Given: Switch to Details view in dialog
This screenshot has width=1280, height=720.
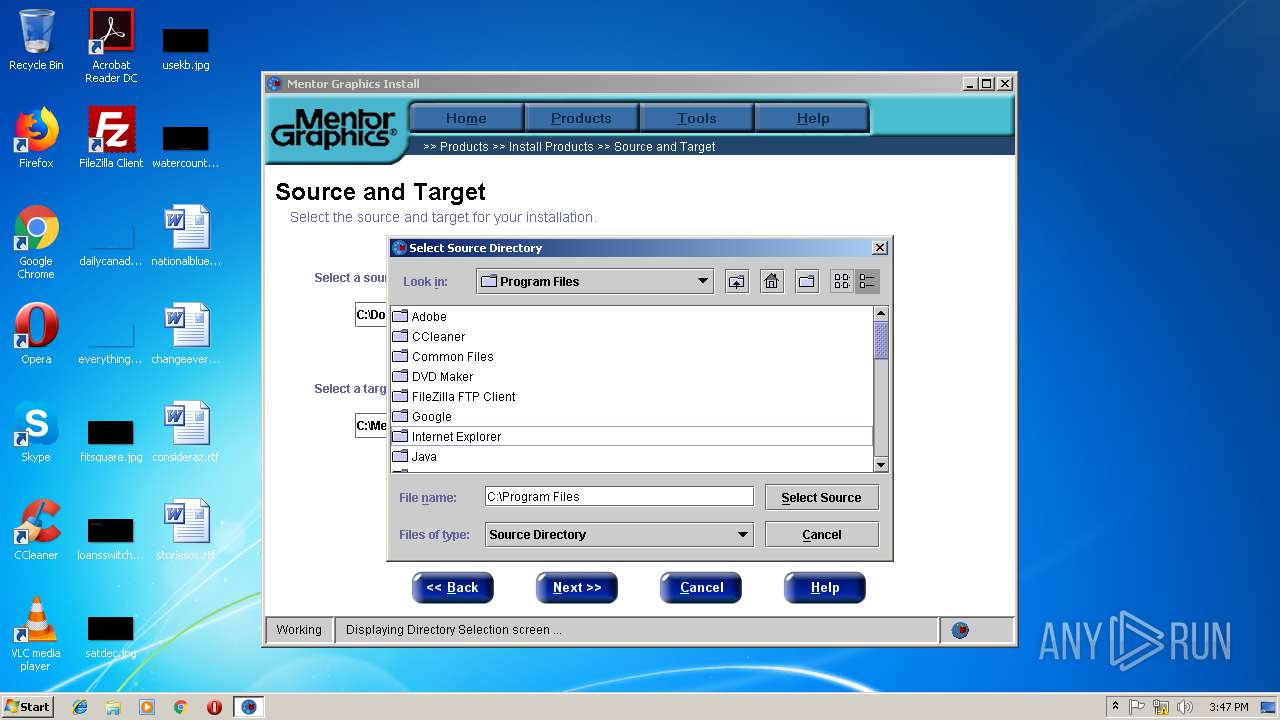Looking at the screenshot, I should pyautogui.click(x=867, y=282).
